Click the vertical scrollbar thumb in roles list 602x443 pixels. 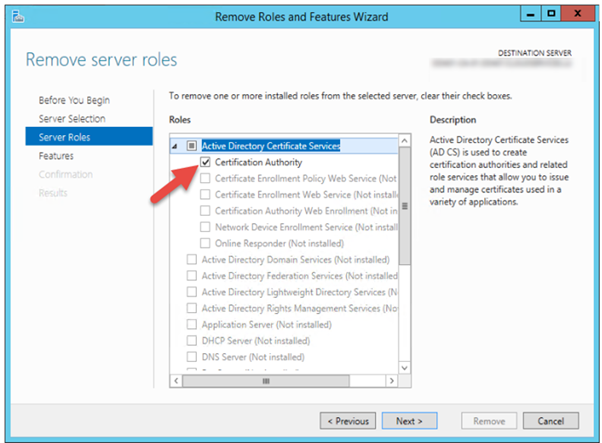pos(404,206)
